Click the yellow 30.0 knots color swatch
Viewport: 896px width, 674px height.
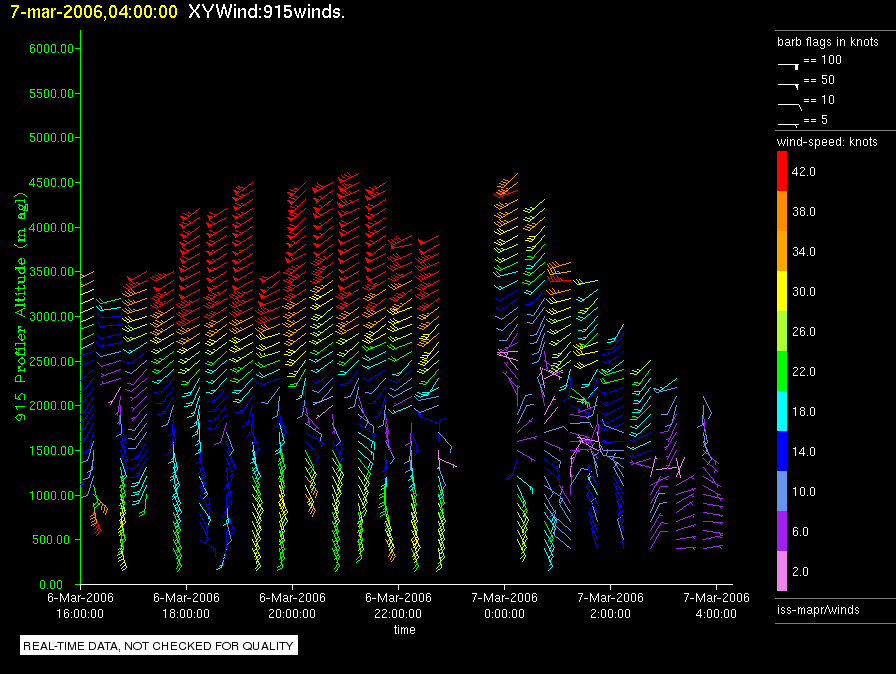pyautogui.click(x=783, y=292)
